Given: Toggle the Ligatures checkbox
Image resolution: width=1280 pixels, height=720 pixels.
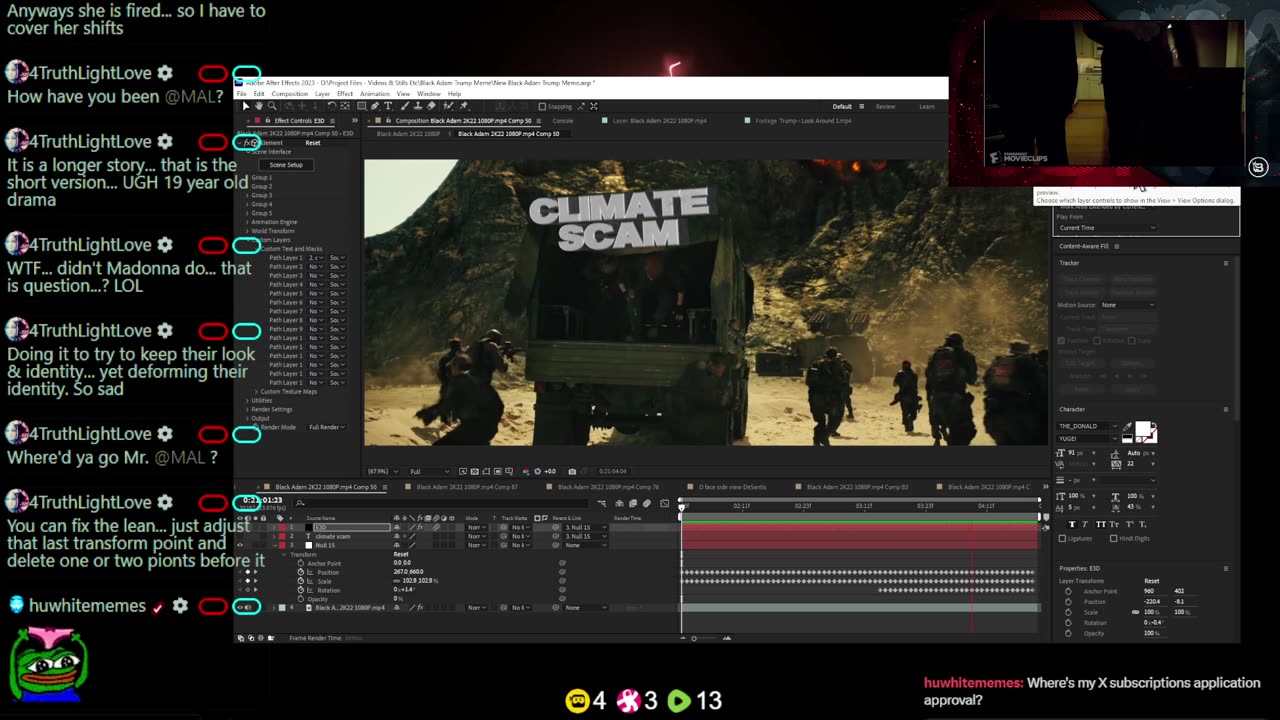Looking at the screenshot, I should [1062, 538].
